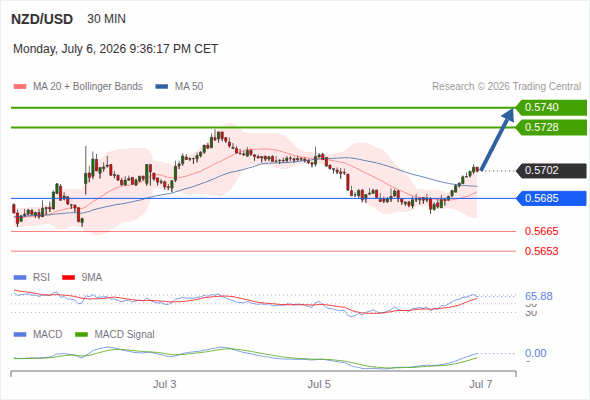The width and height of the screenshot is (590, 400).
Task: Click the Jul 7 axis date
Action: pyautogui.click(x=481, y=385)
